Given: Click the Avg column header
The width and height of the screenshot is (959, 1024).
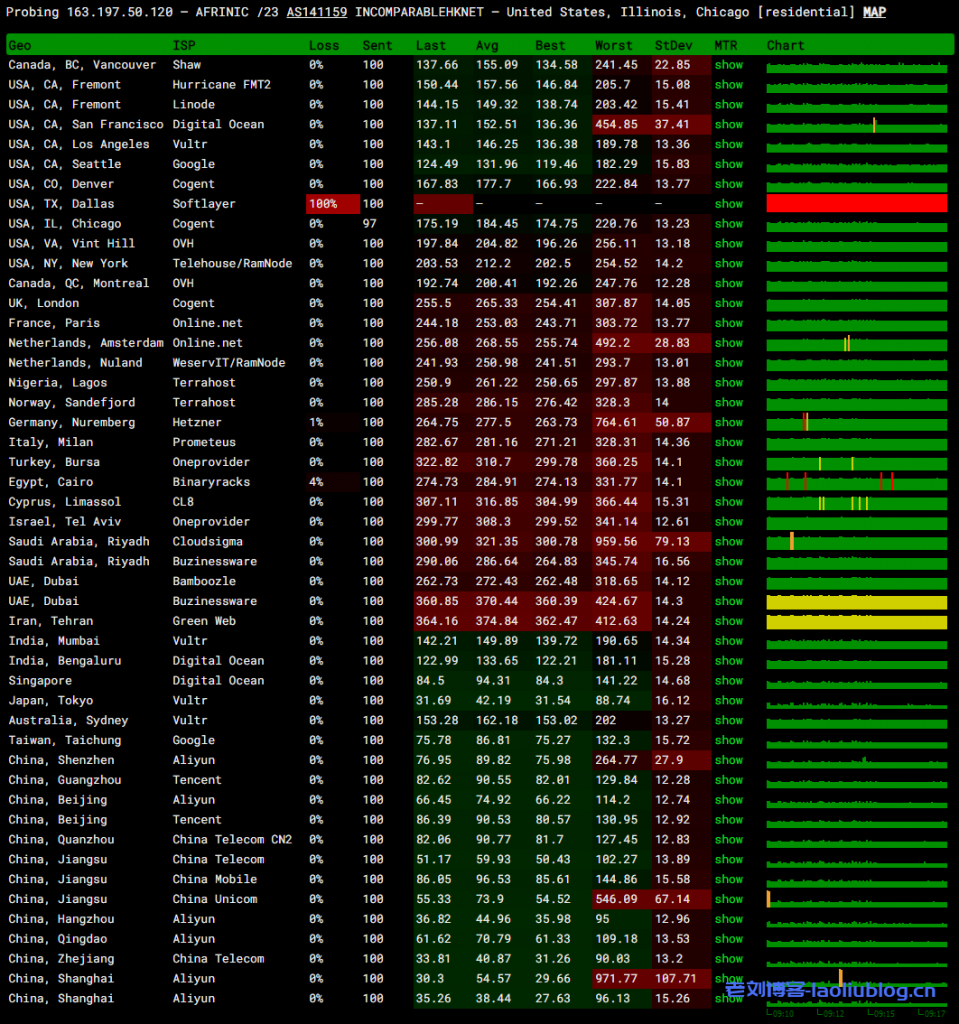Looking at the screenshot, I should pyautogui.click(x=487, y=45).
